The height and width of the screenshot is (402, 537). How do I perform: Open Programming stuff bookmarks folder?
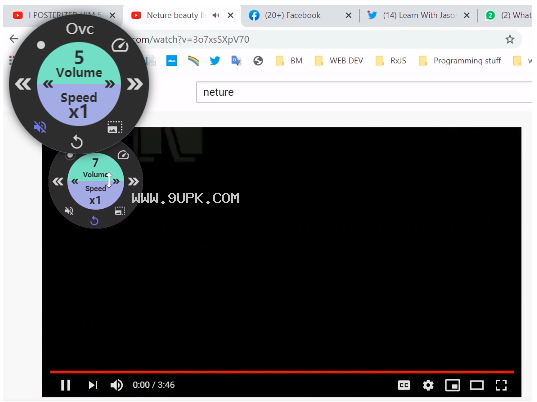tap(460, 61)
